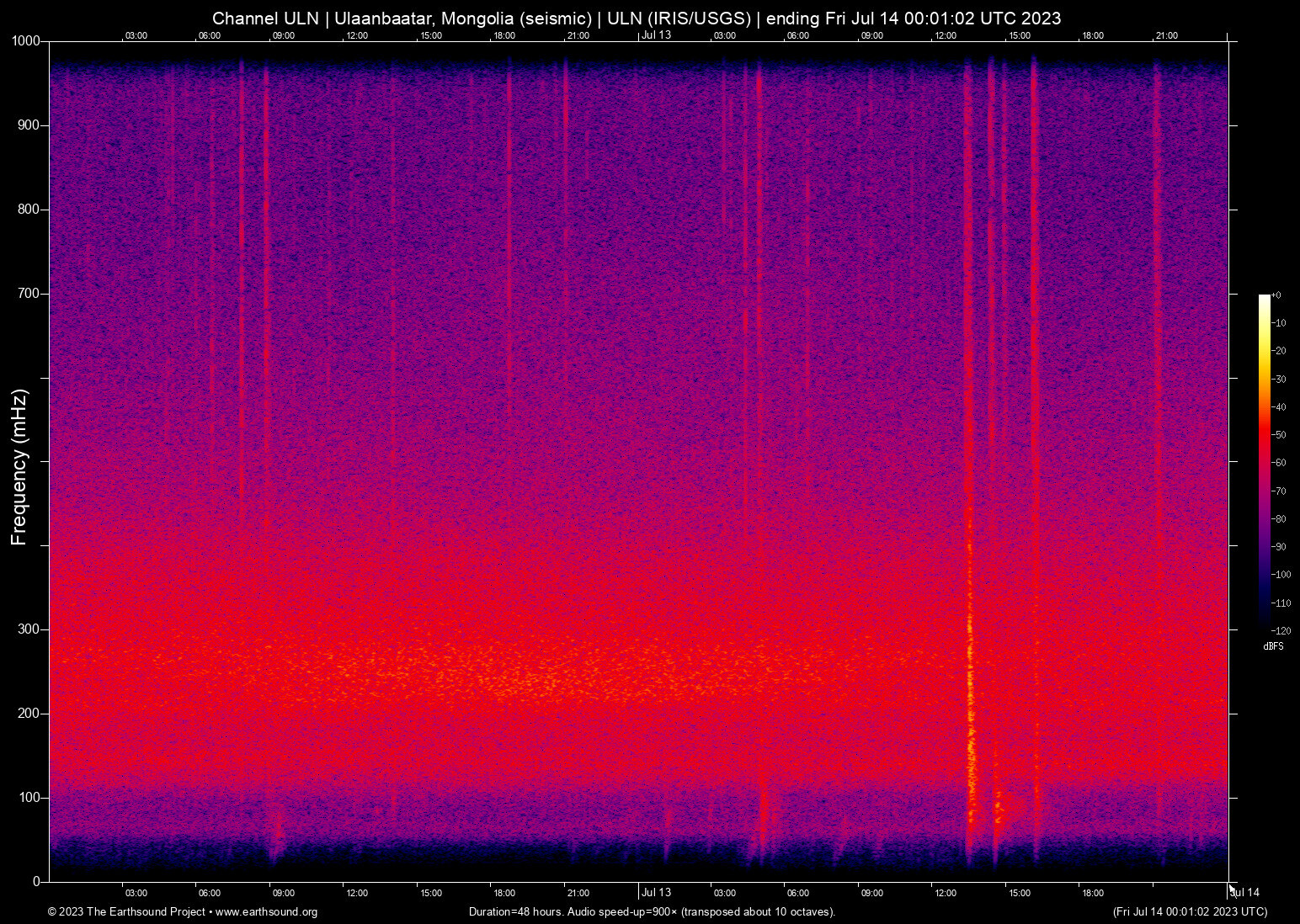
Task: Click the 12:00 label on top axis
Action: [x=357, y=35]
